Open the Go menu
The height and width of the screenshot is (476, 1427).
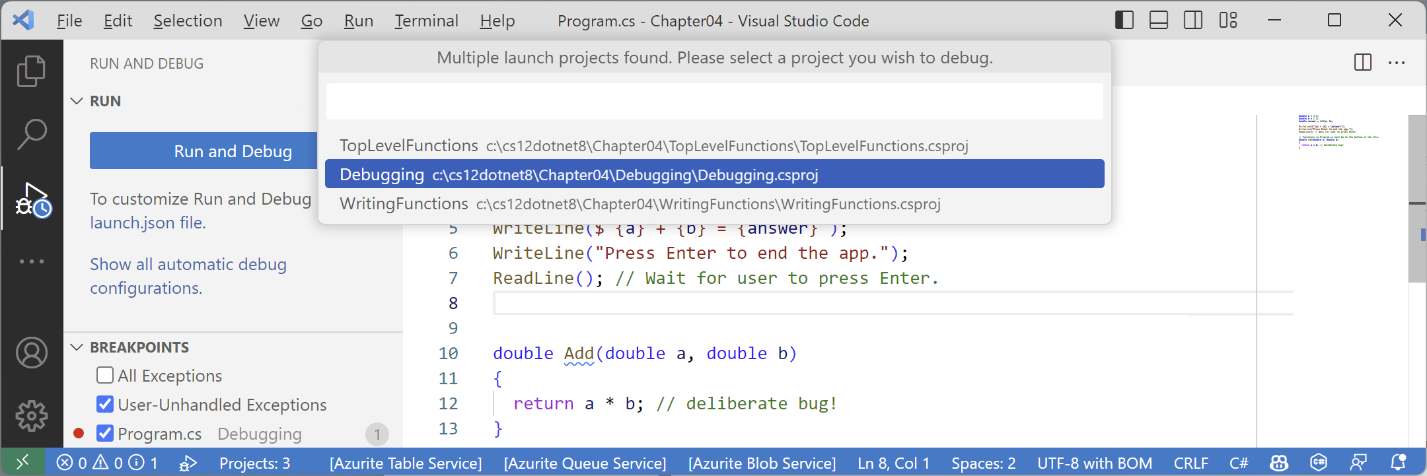click(x=312, y=20)
